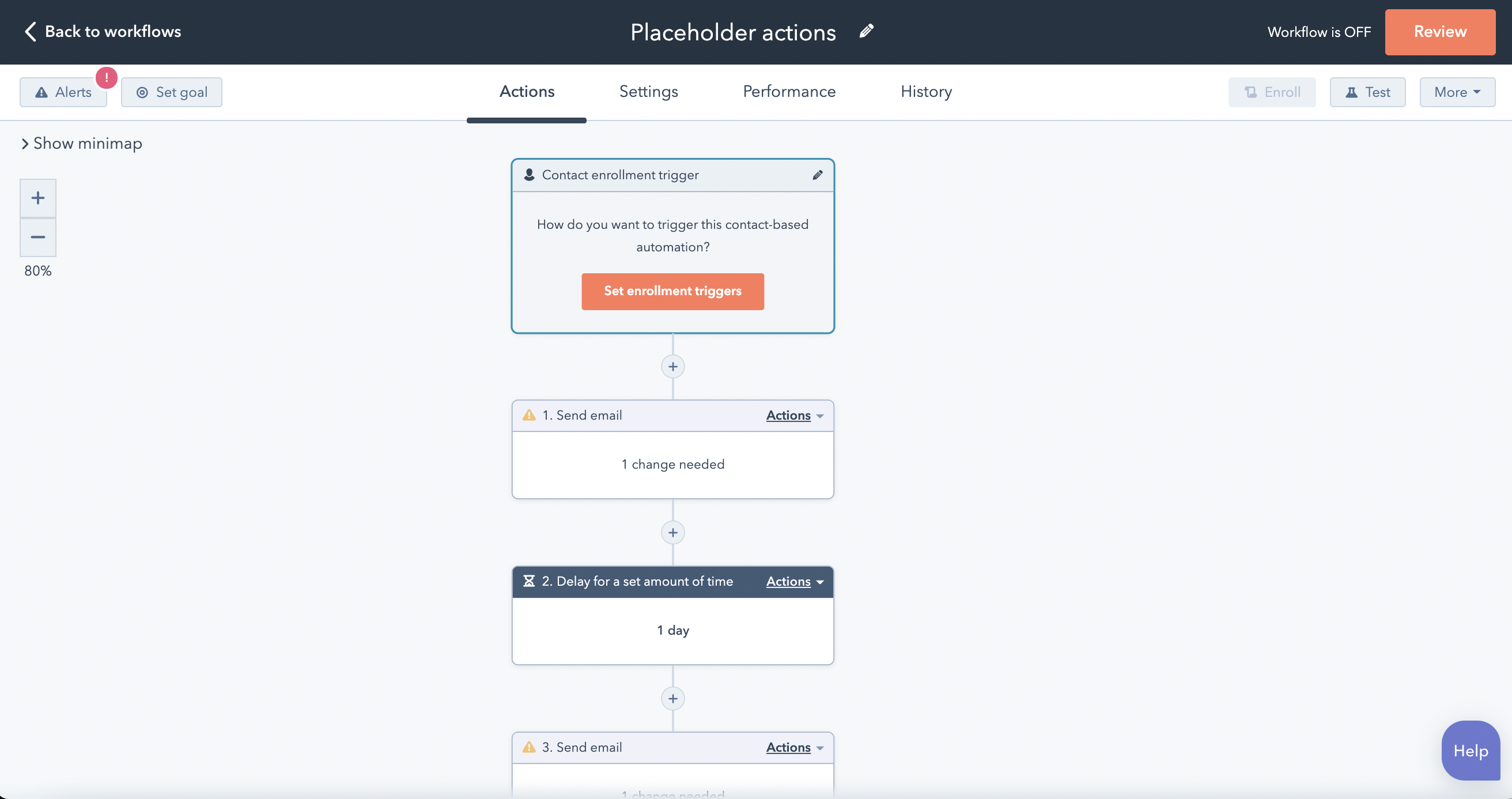Click the Set goal button
This screenshot has width=1512, height=799.
tap(173, 92)
